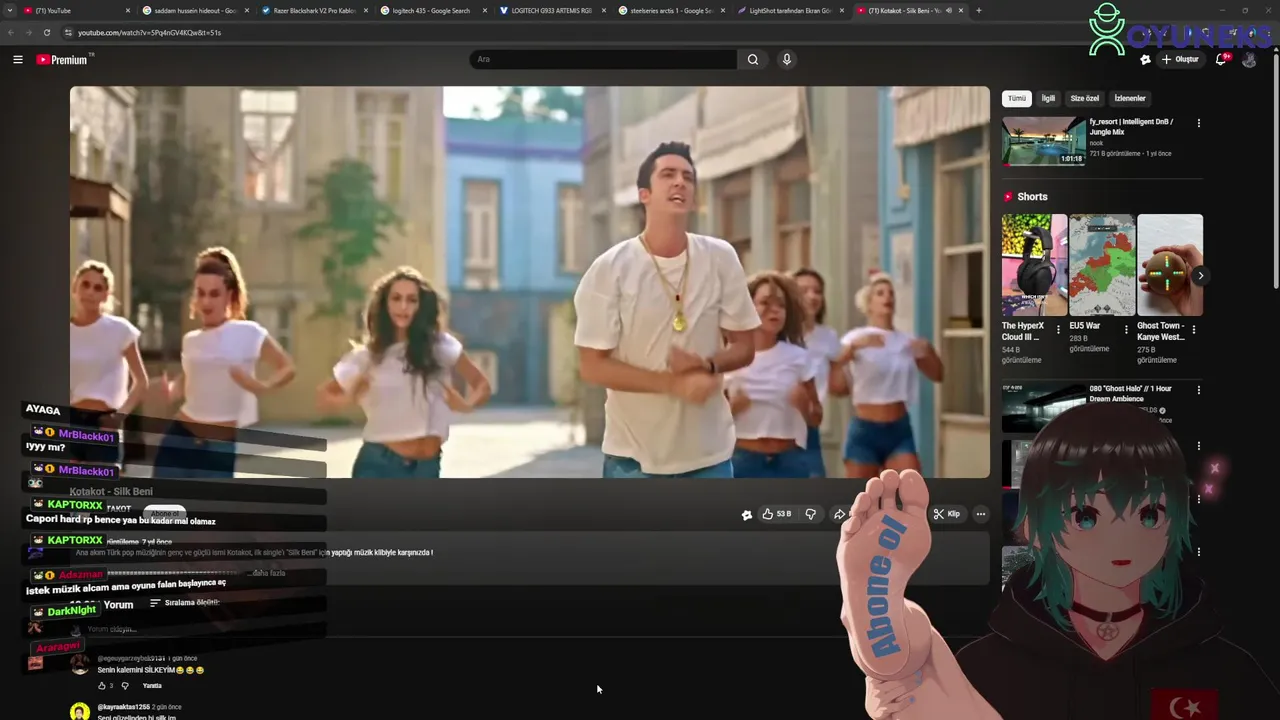Select the Tümü filter chip

coord(1017,98)
